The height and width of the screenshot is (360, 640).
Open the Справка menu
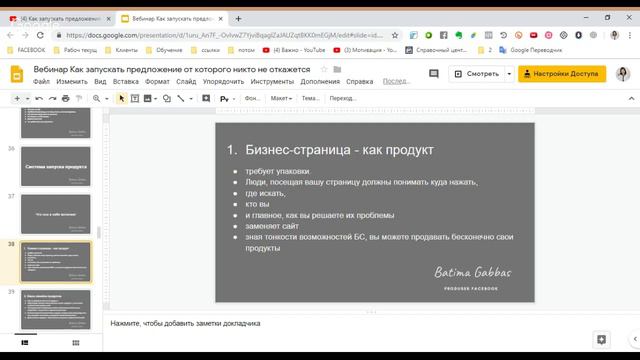click(360, 82)
